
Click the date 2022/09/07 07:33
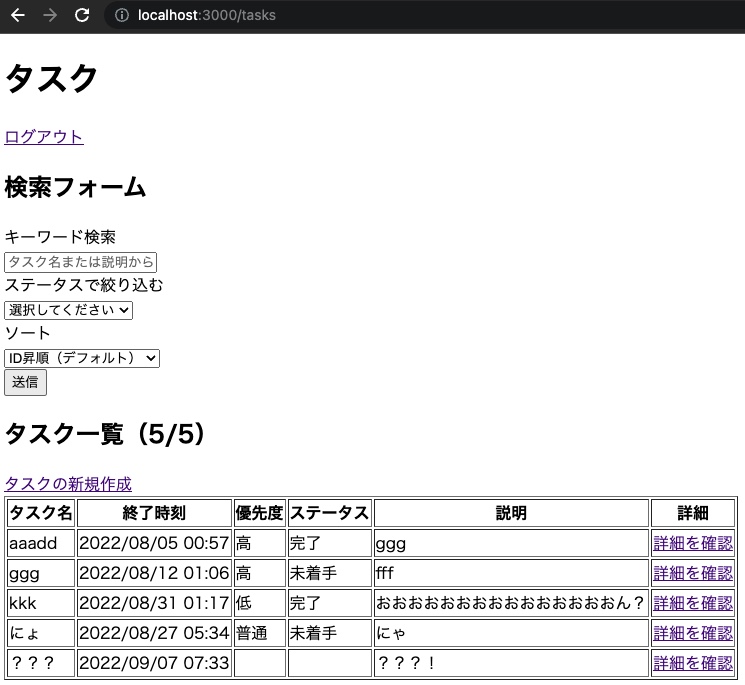[x=154, y=663]
